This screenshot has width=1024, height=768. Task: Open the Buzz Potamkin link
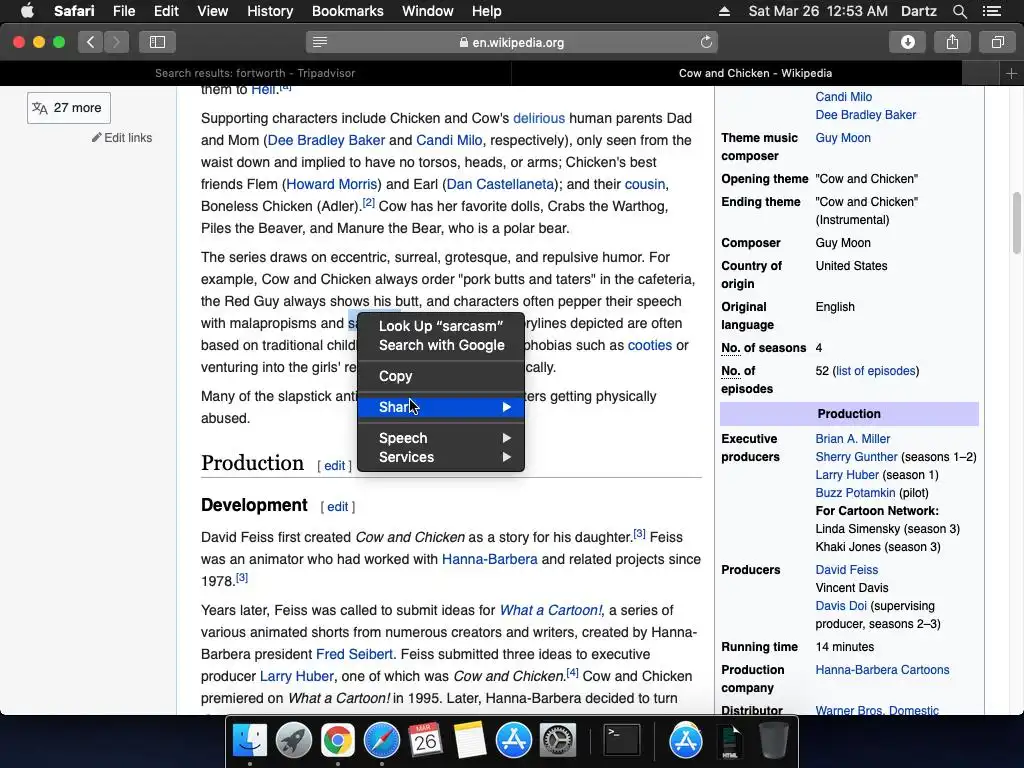(855, 493)
